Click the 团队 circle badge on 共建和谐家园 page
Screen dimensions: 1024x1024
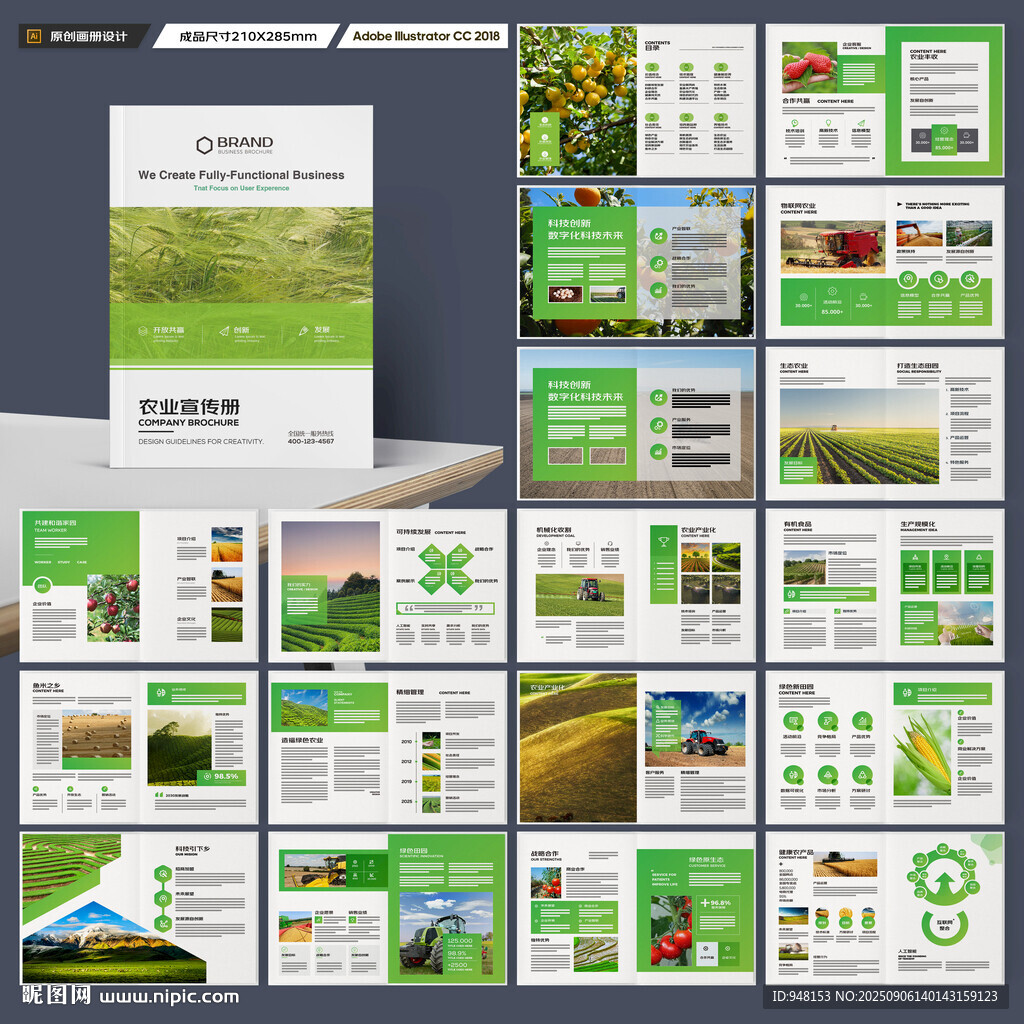point(42,586)
